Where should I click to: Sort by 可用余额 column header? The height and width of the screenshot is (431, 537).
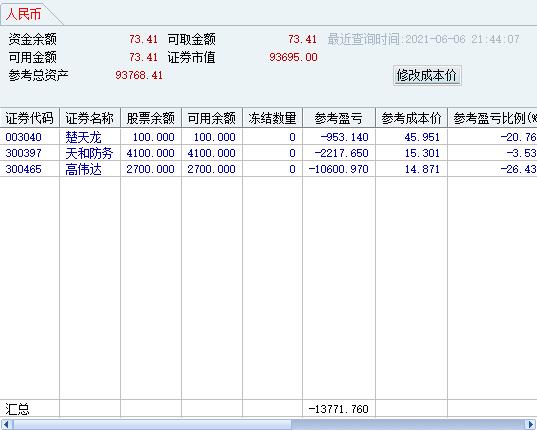[x=212, y=118]
